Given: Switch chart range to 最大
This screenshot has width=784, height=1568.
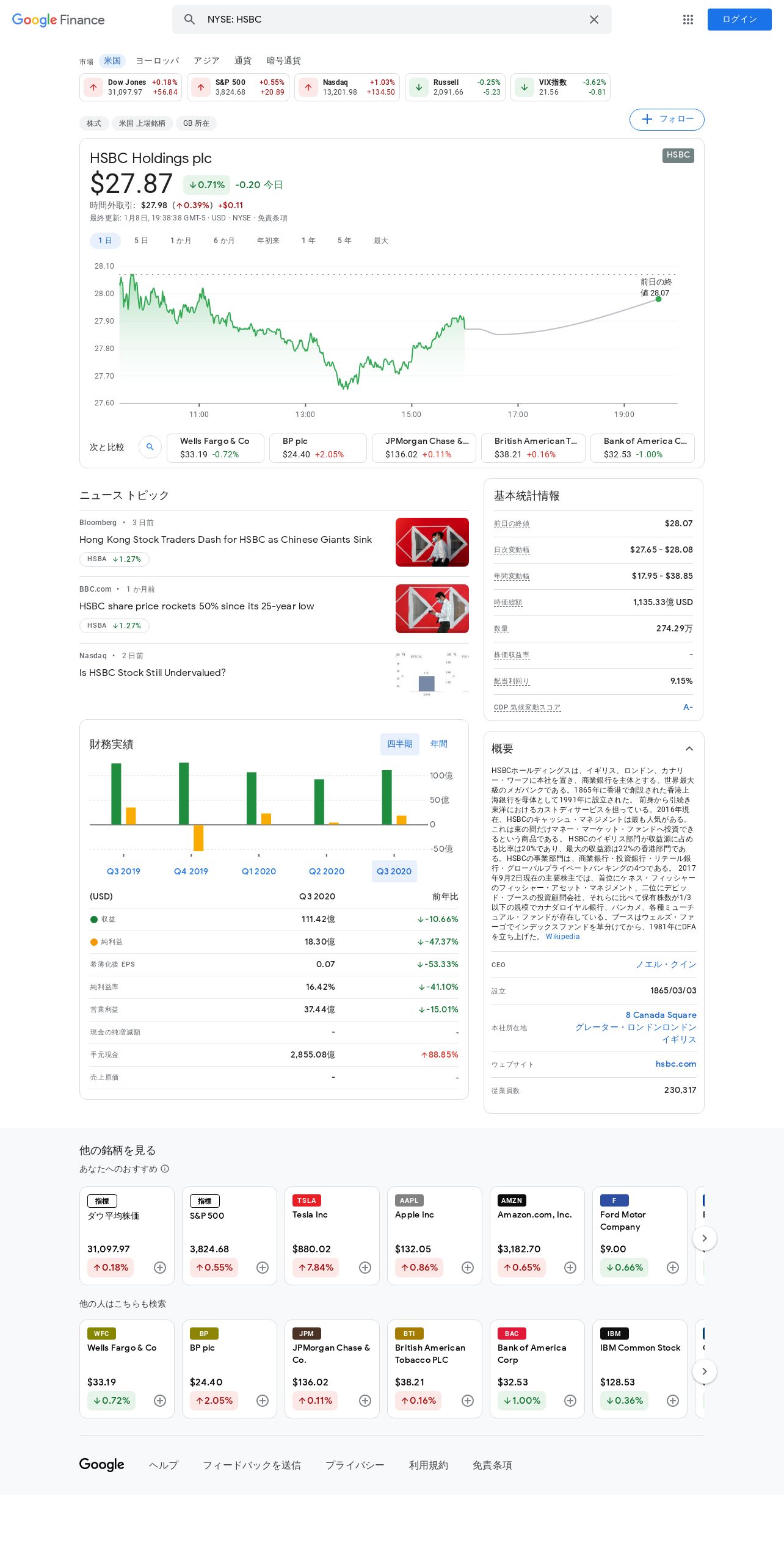Looking at the screenshot, I should tap(381, 241).
